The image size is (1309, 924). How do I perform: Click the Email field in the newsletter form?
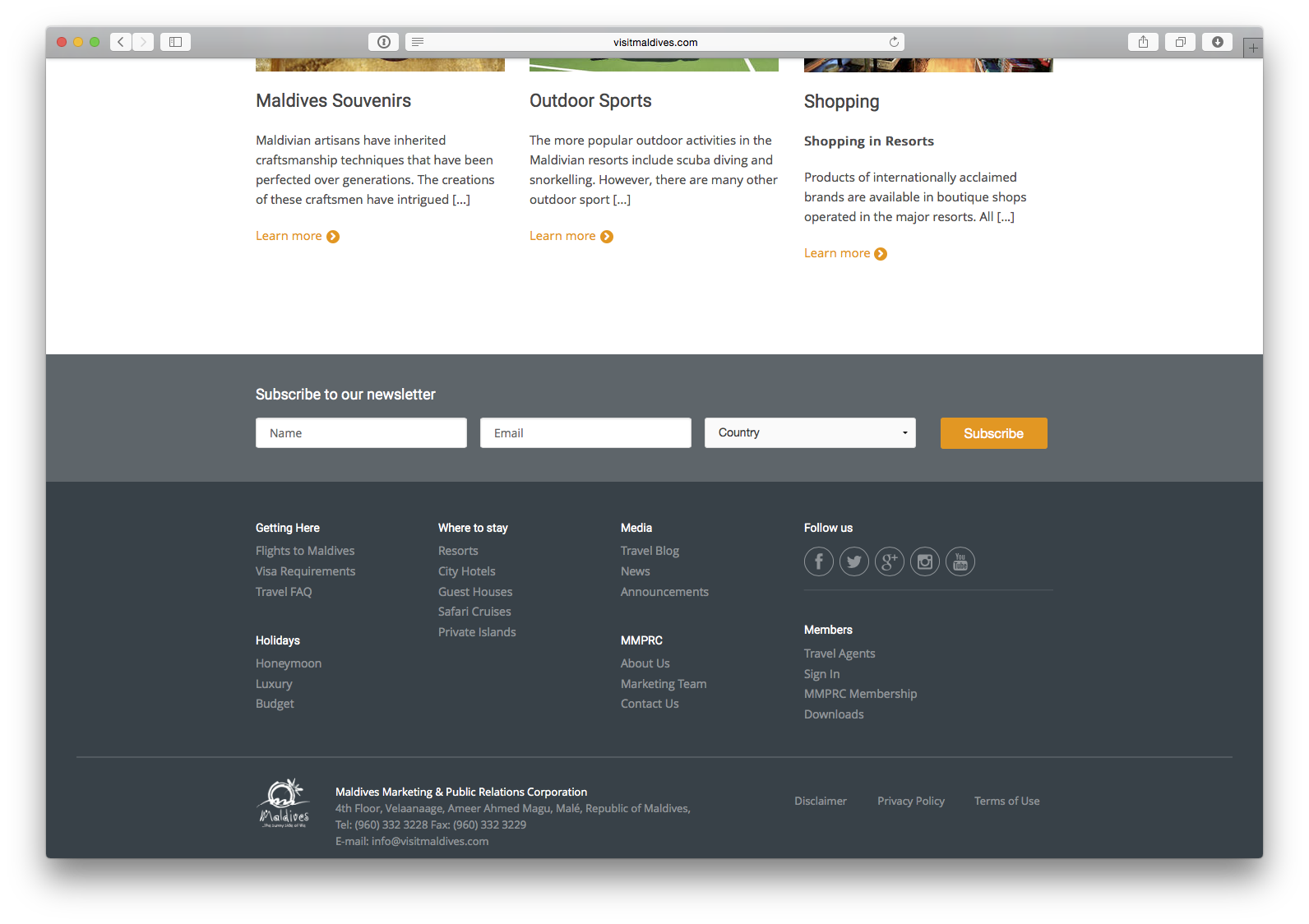coord(585,433)
